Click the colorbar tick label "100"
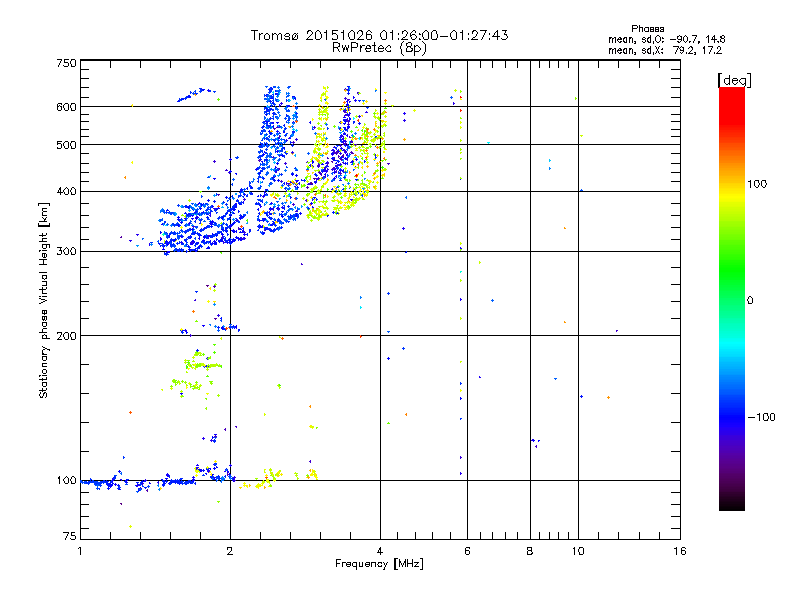 [757, 184]
